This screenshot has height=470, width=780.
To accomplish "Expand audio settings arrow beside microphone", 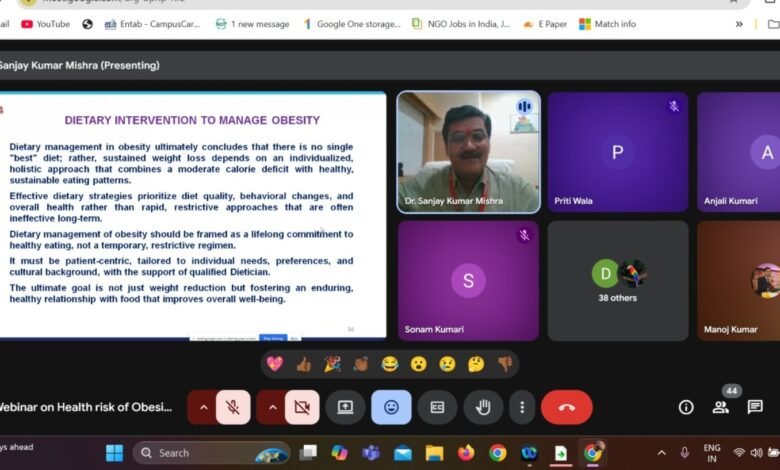I will click(203, 407).
